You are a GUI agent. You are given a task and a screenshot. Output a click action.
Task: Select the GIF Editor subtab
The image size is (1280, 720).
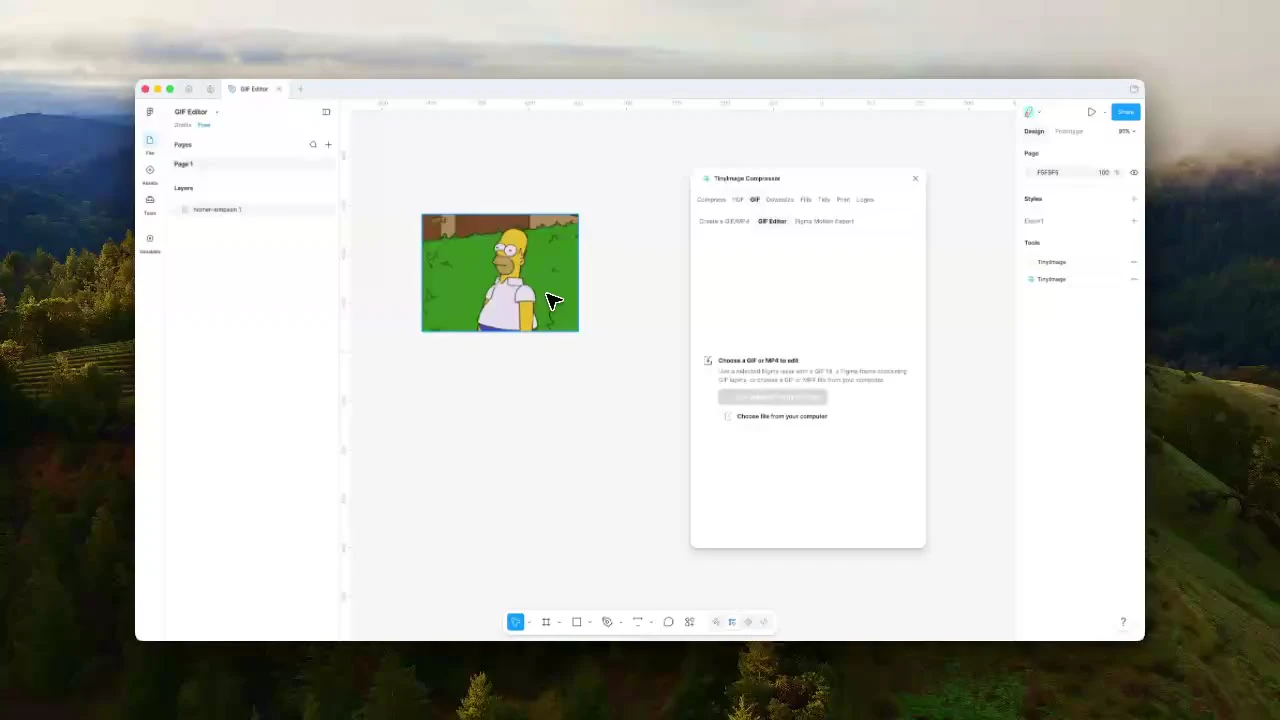(x=772, y=221)
